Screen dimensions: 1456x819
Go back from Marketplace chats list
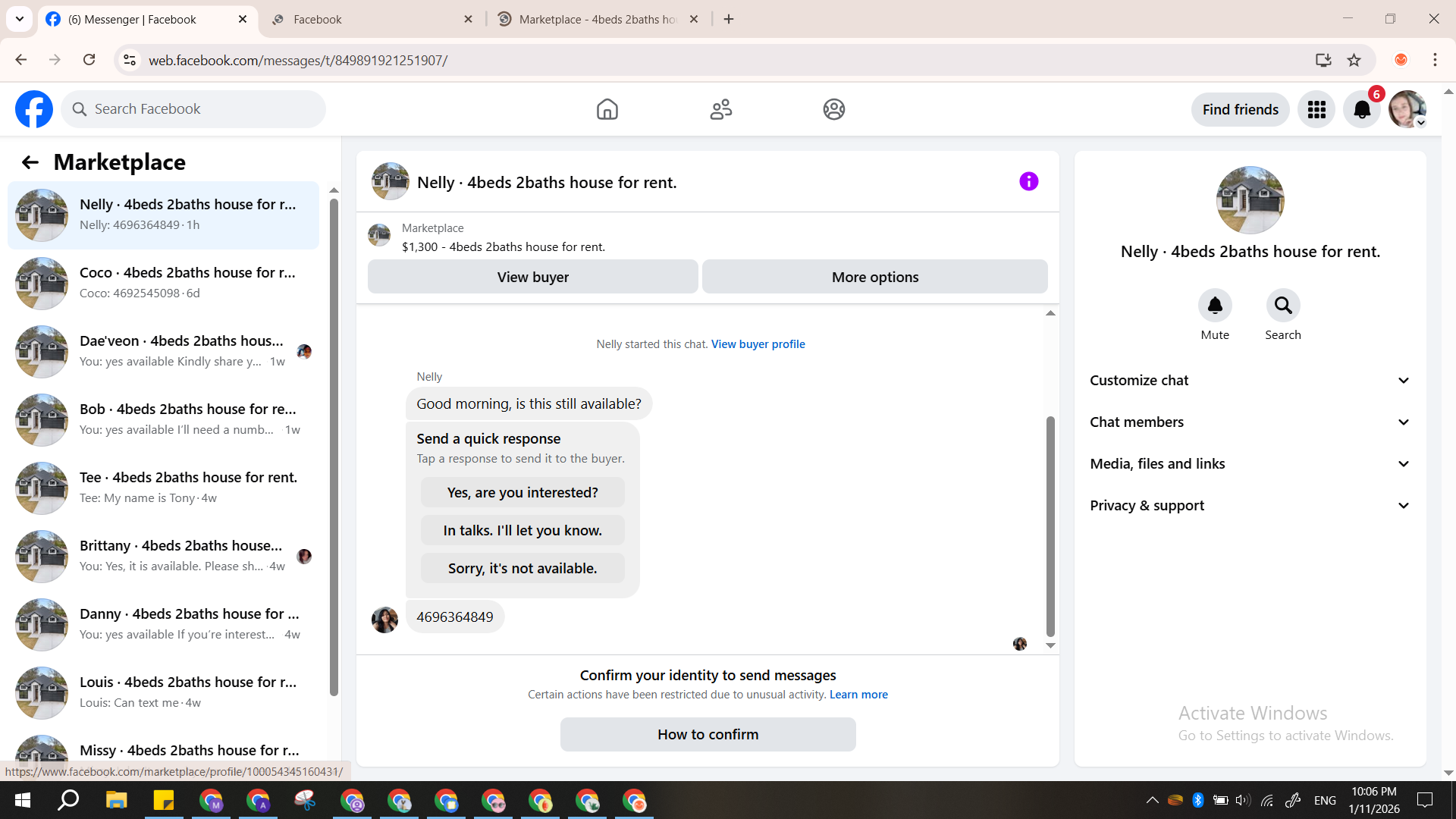[x=30, y=162]
